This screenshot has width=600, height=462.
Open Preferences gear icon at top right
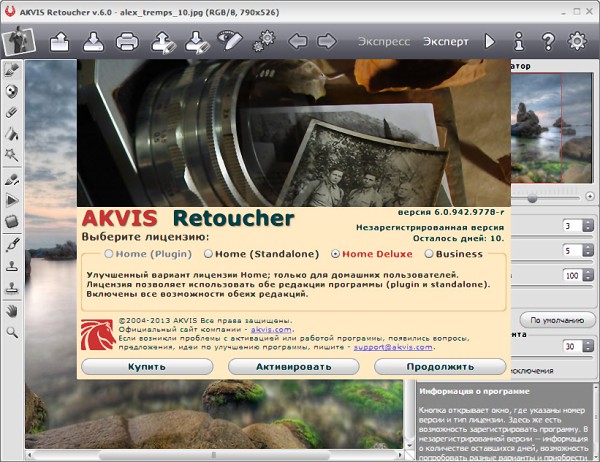(x=577, y=42)
